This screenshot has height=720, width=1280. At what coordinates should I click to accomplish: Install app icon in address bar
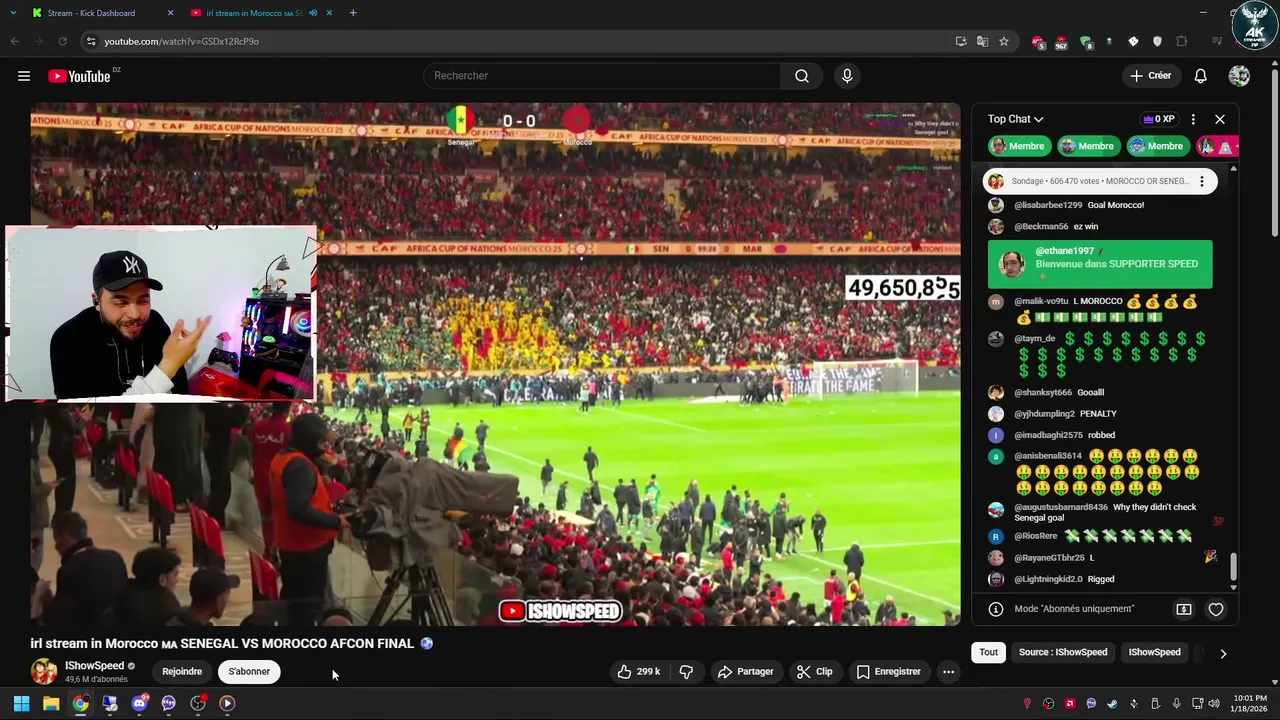click(961, 41)
